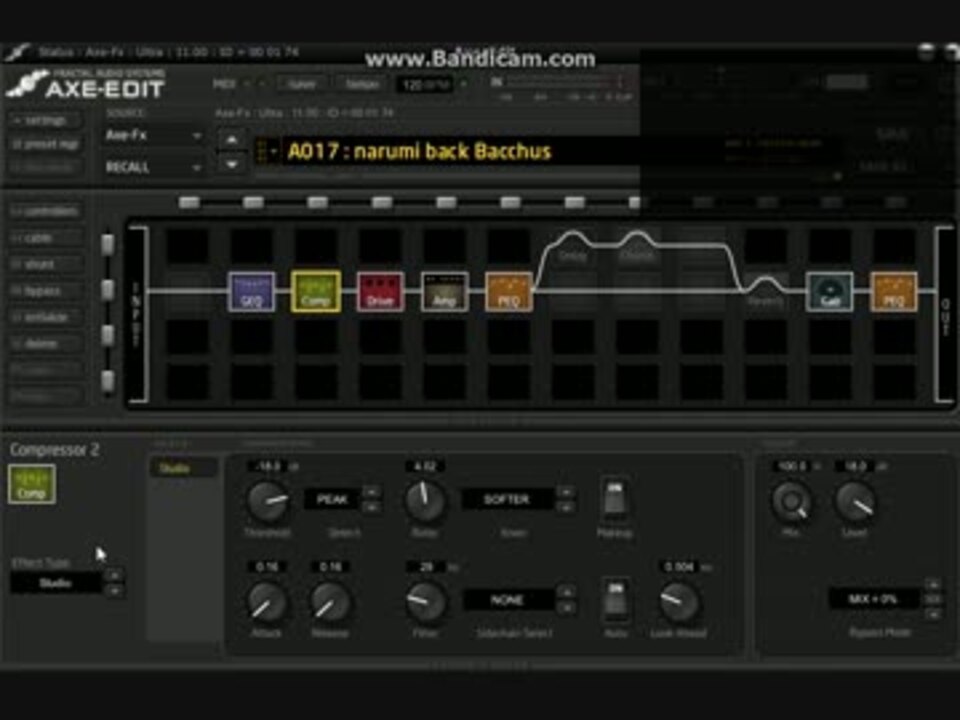Click the Level knob
960x720 pixels.
coord(855,501)
